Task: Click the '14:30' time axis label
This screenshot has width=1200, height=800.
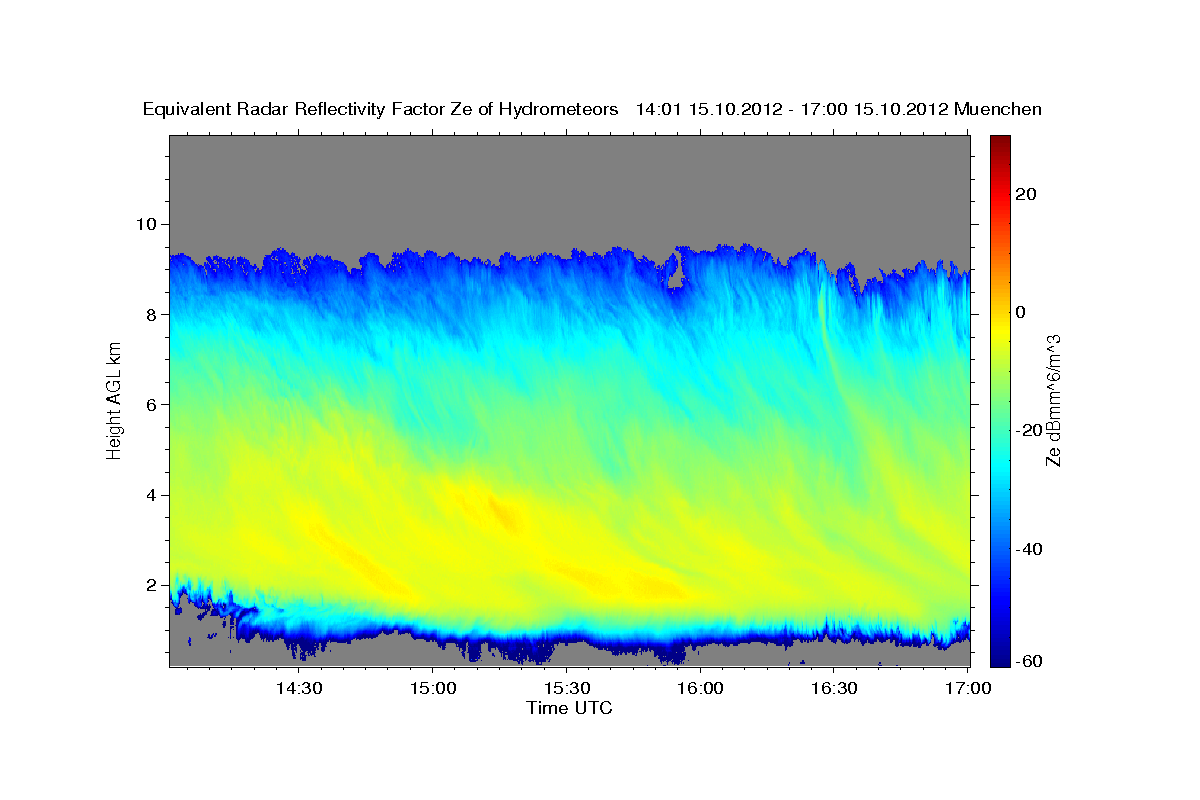Action: [299, 688]
